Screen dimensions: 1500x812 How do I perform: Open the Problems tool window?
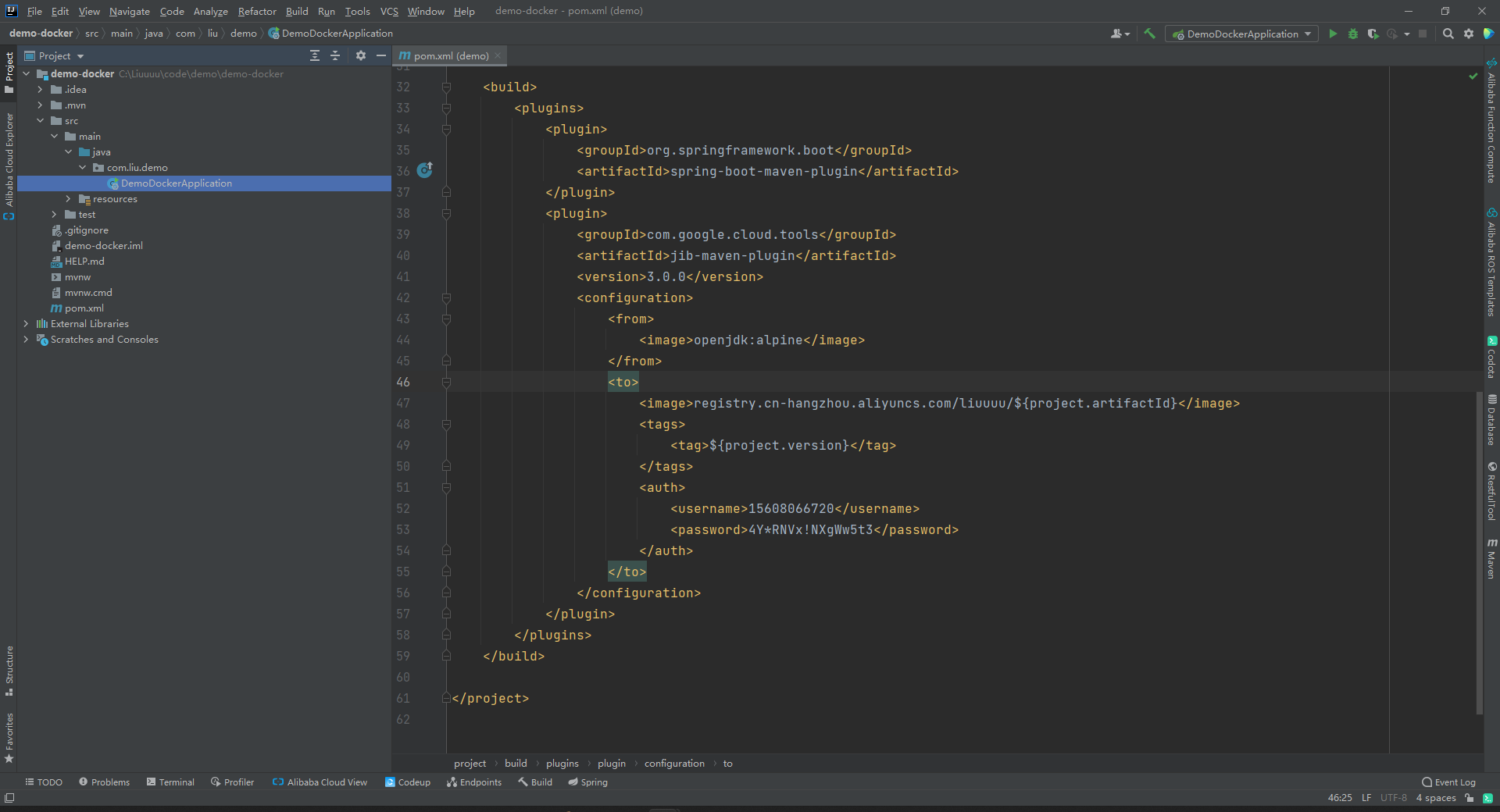pyautogui.click(x=105, y=782)
